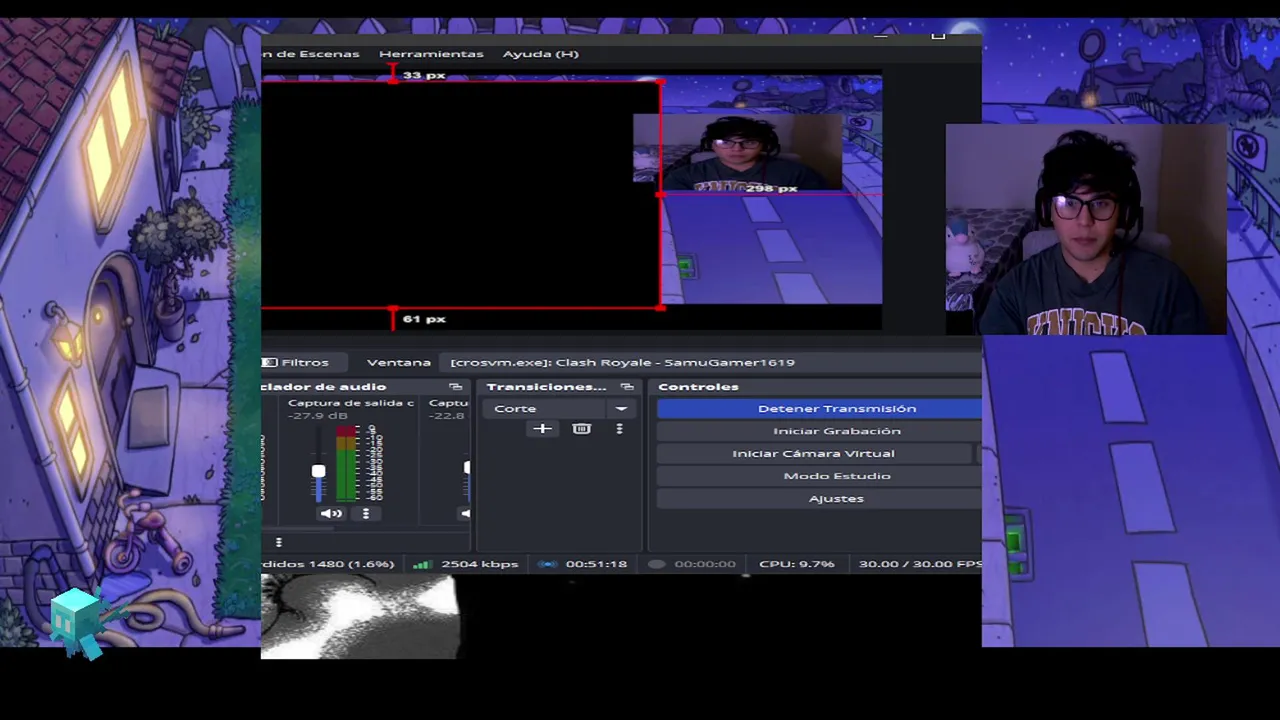
Task: Open the Ayuda (H) menu
Action: (x=540, y=54)
